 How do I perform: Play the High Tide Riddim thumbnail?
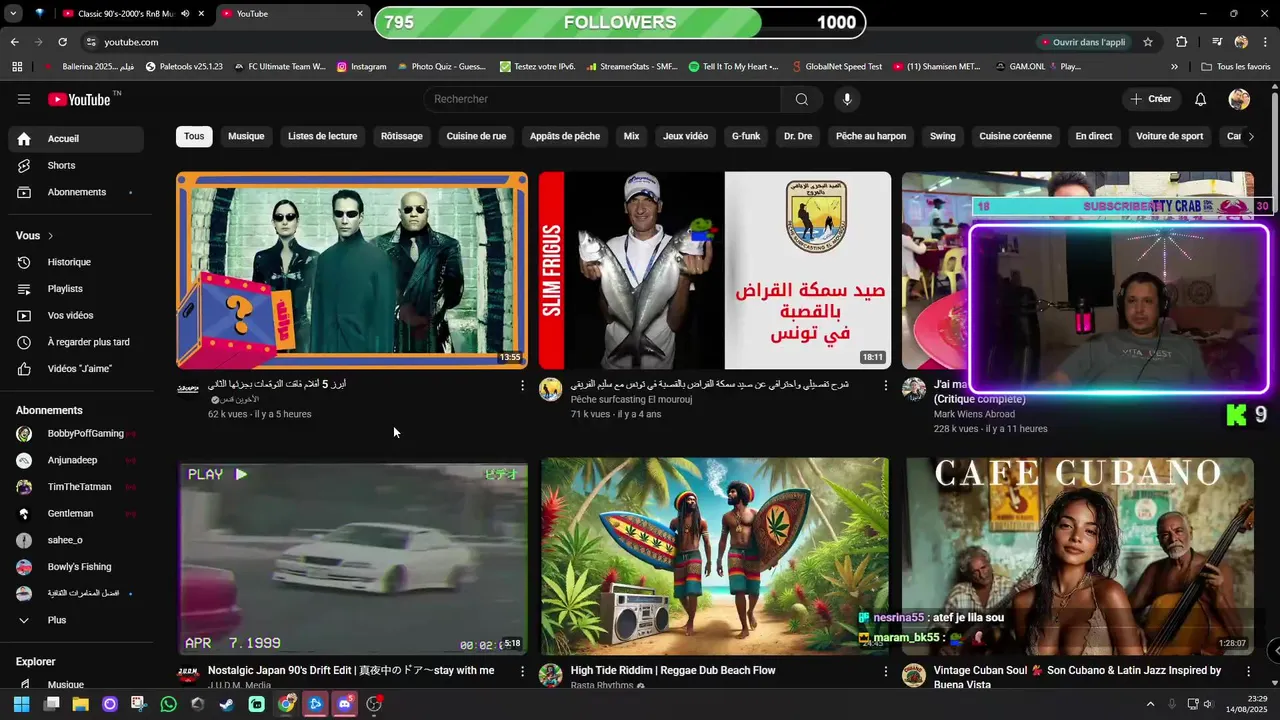tap(715, 556)
